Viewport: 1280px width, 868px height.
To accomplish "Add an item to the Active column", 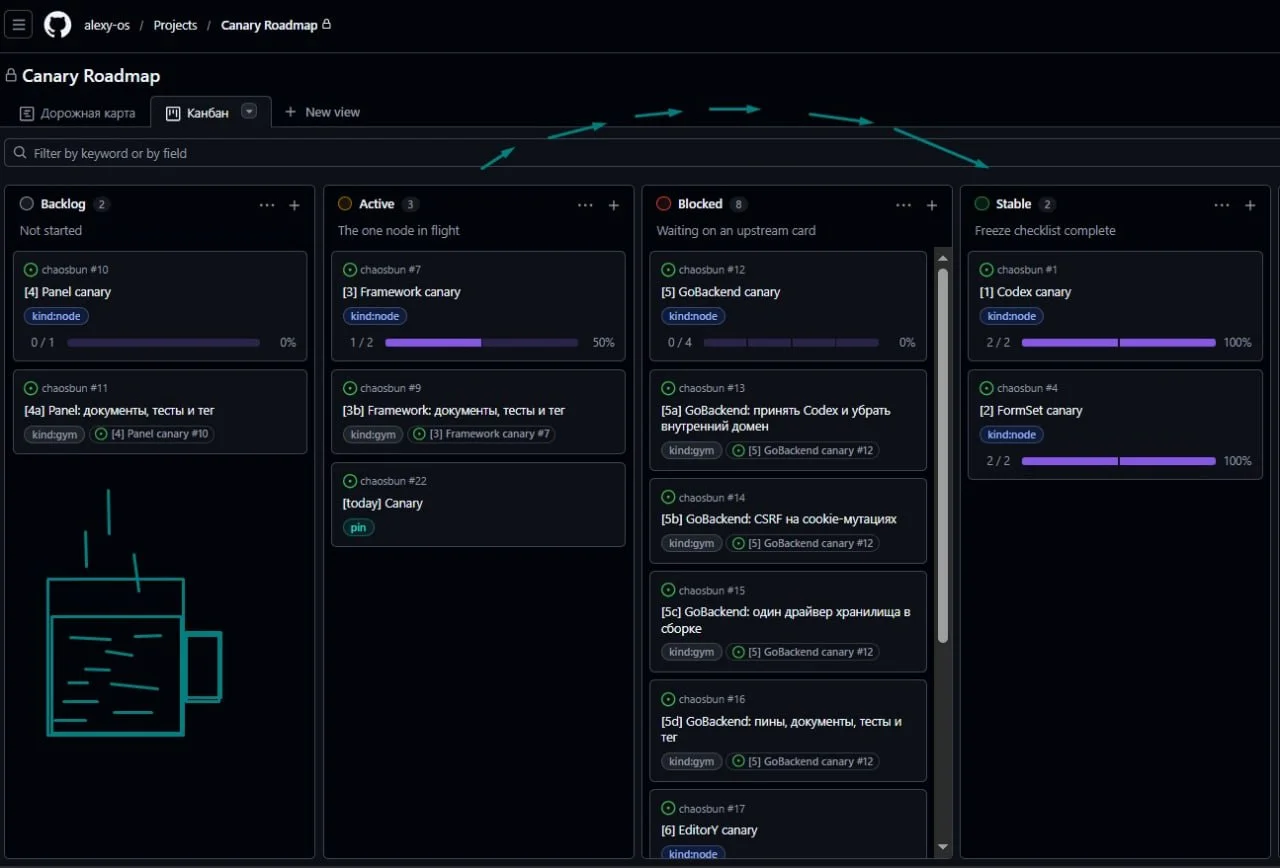I will (x=613, y=205).
